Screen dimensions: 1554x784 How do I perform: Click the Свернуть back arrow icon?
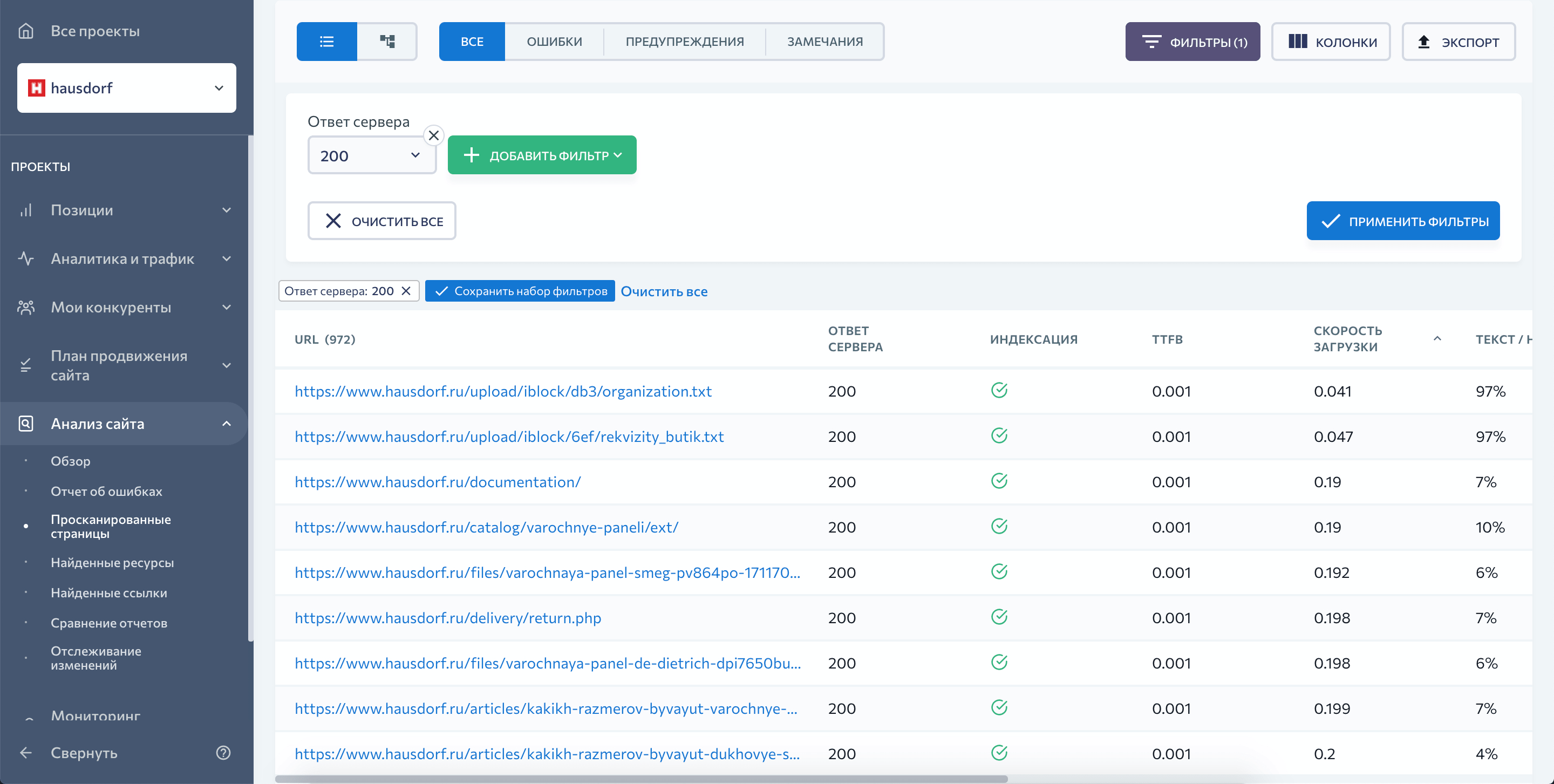(x=26, y=753)
